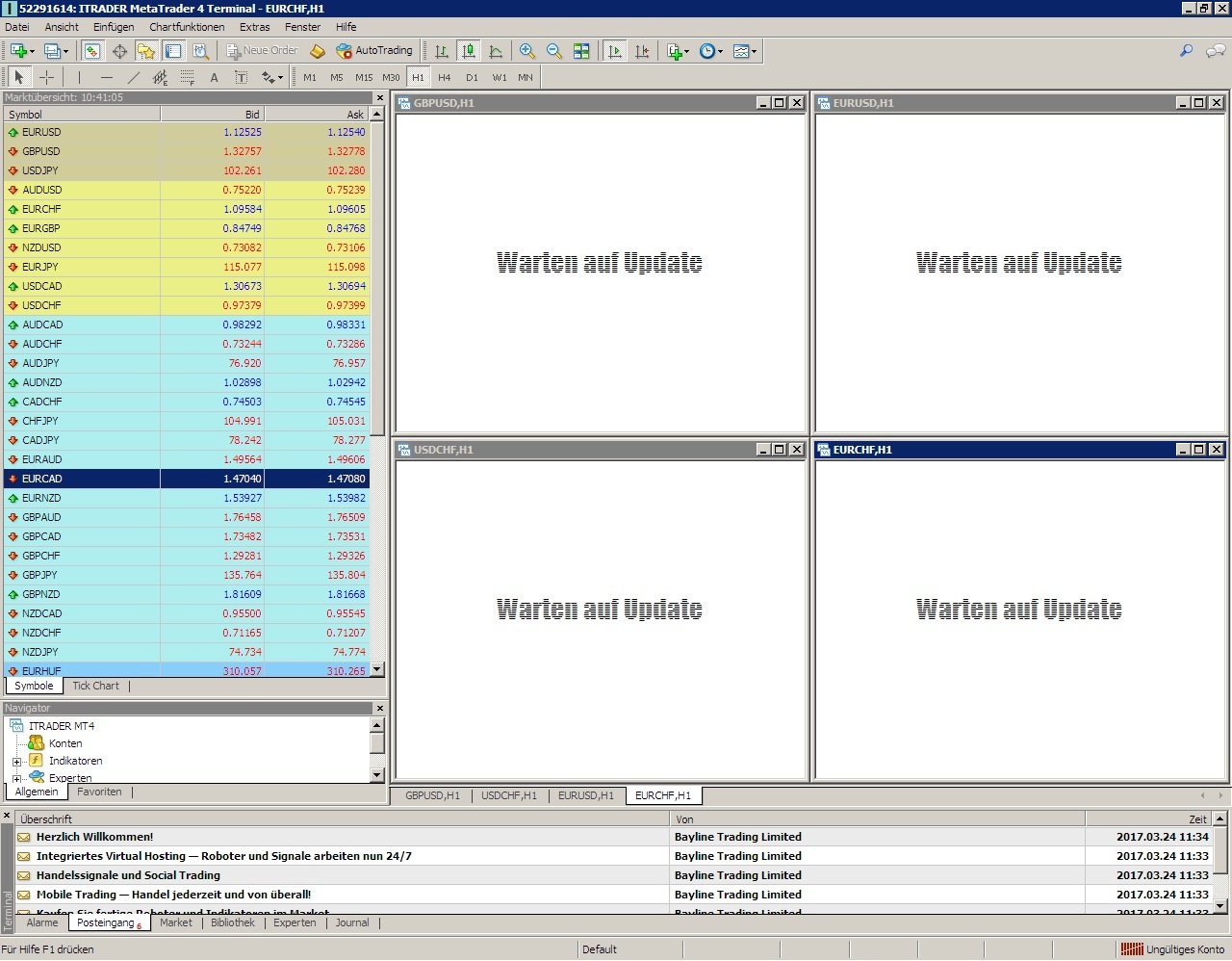Screen dimensions: 1232x961
Task: Switch chart to line chart mode
Action: [x=496, y=51]
